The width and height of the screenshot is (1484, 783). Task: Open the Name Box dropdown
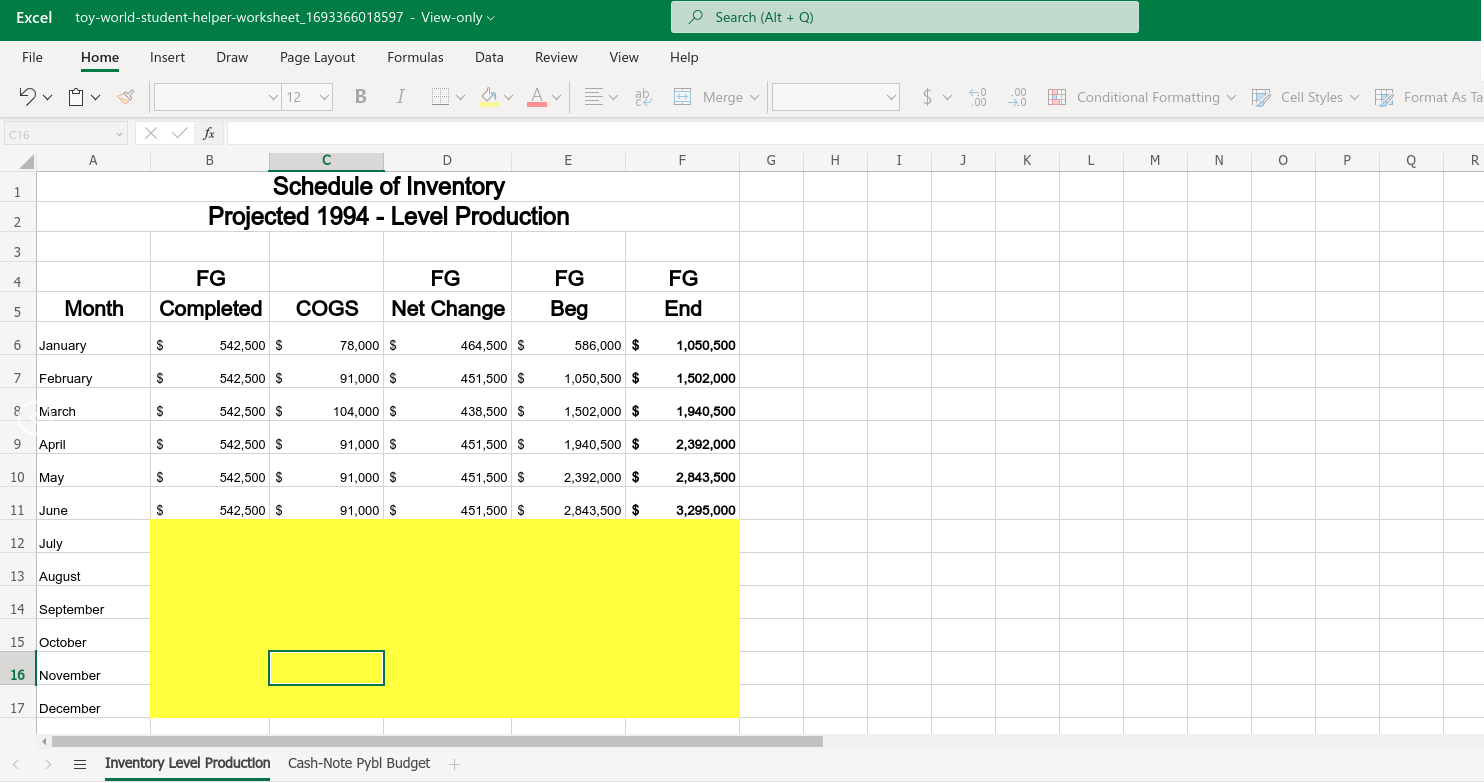119,133
